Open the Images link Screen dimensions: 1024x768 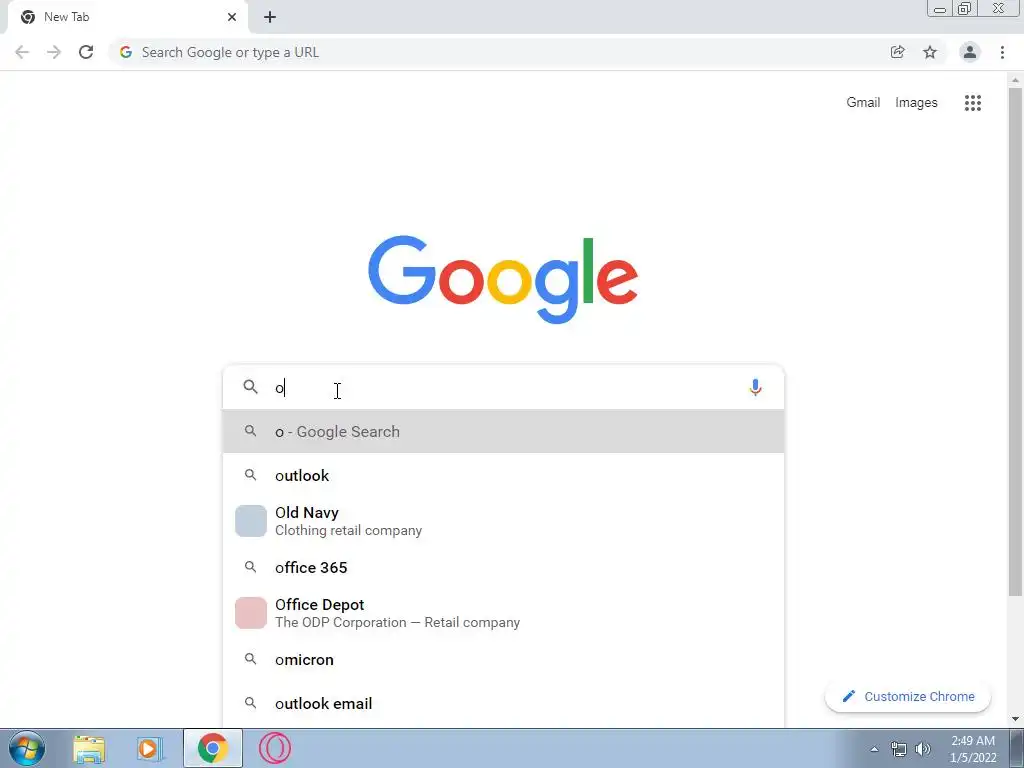(x=916, y=103)
